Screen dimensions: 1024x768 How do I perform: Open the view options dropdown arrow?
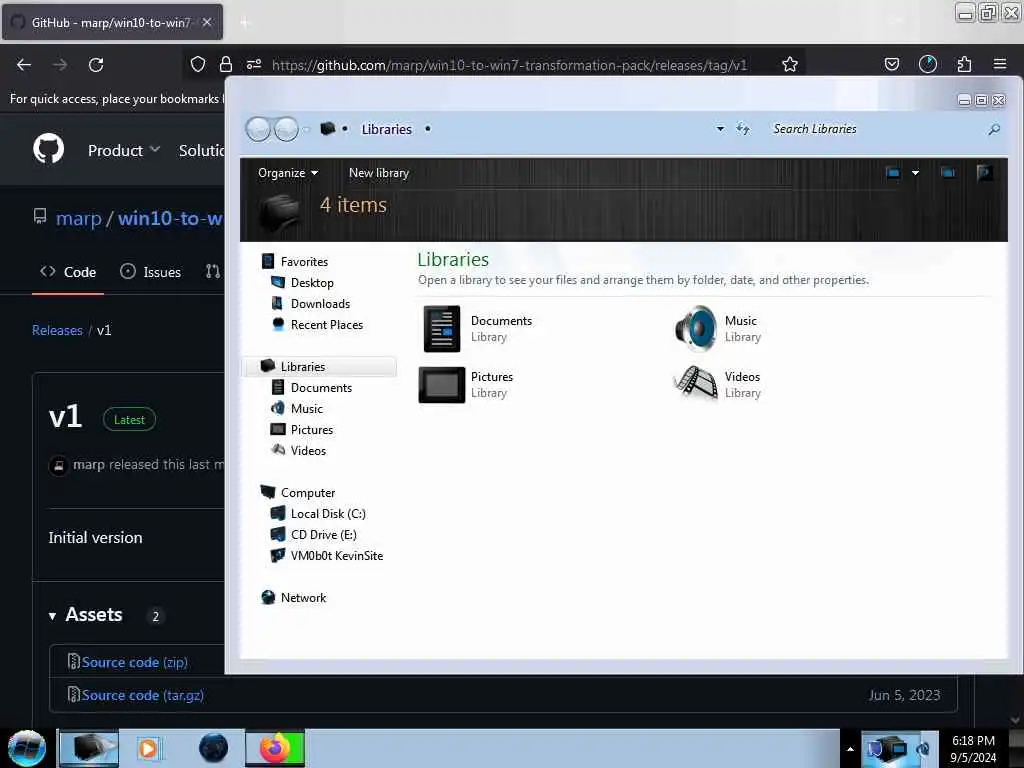coord(916,173)
